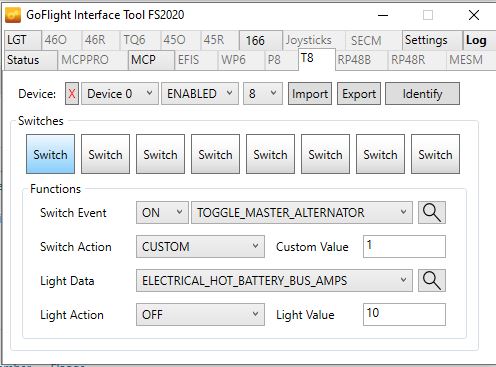Select the second Switch button
Screen dimensions: 496x367
[x=105, y=154]
